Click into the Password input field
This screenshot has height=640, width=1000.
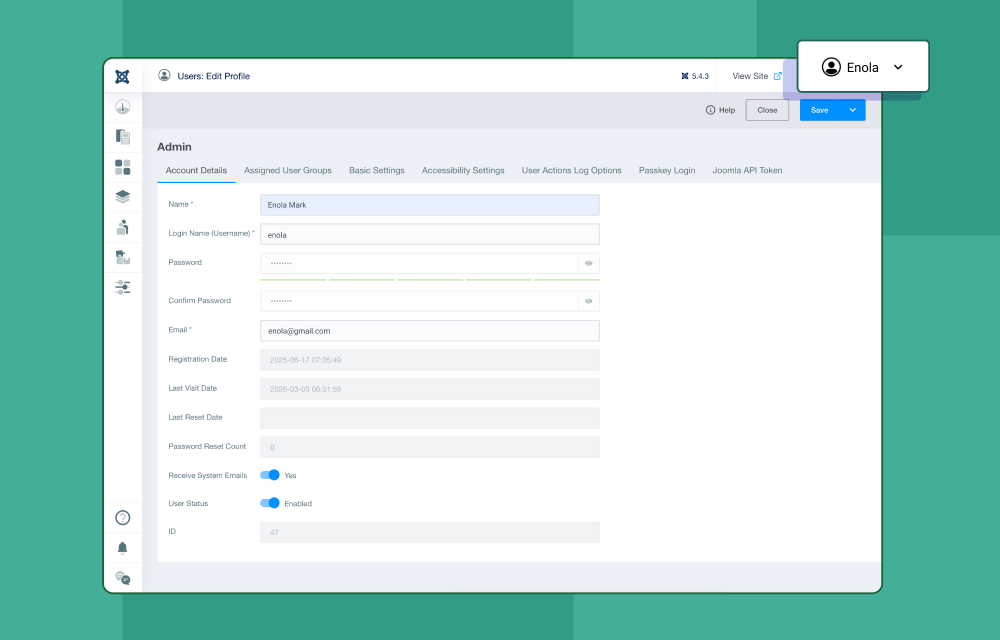tap(420, 263)
